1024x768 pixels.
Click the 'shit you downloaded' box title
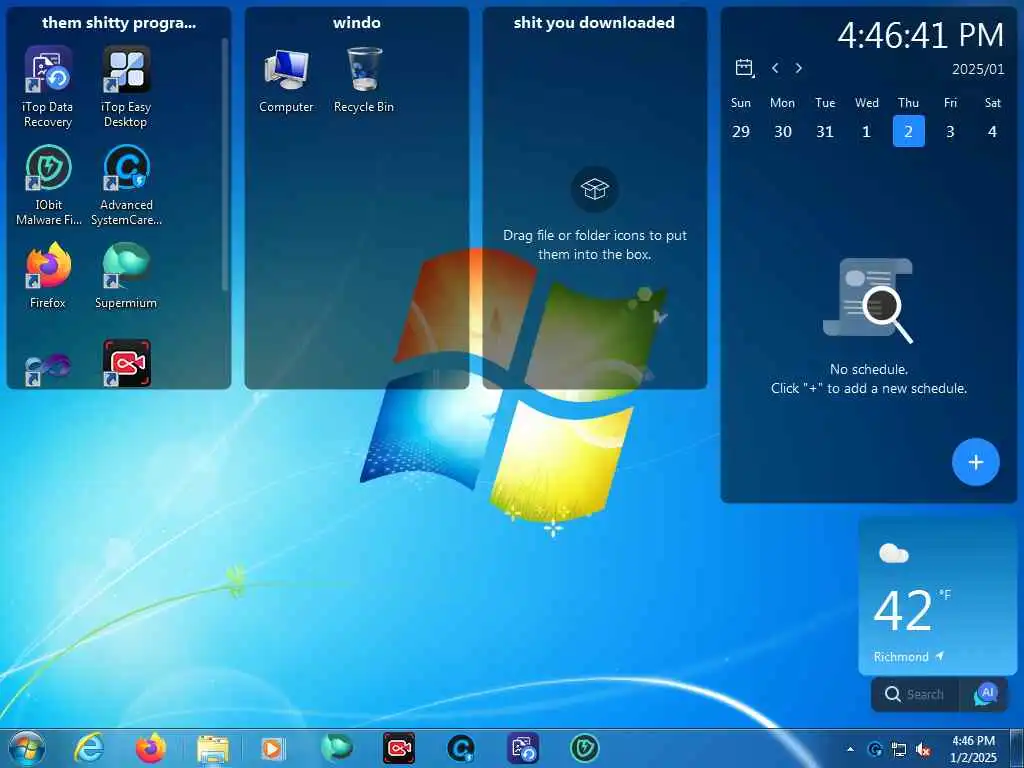tap(594, 23)
